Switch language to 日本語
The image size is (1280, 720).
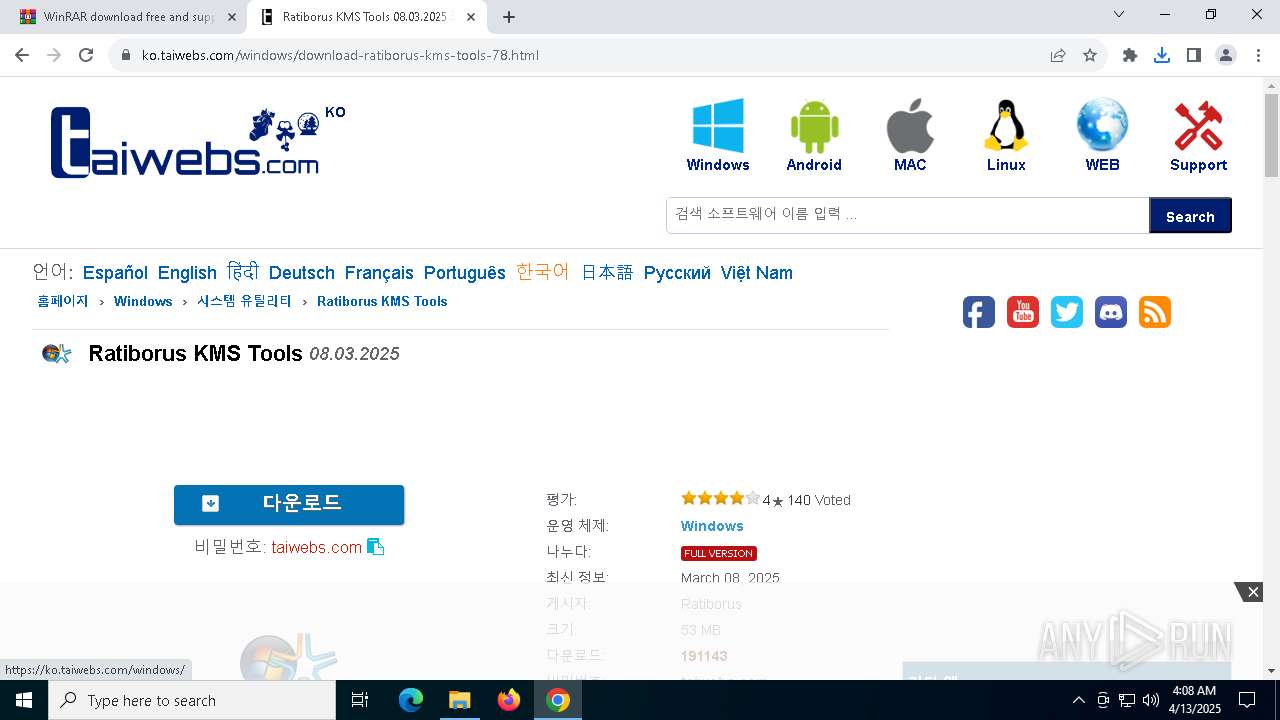[x=608, y=272]
